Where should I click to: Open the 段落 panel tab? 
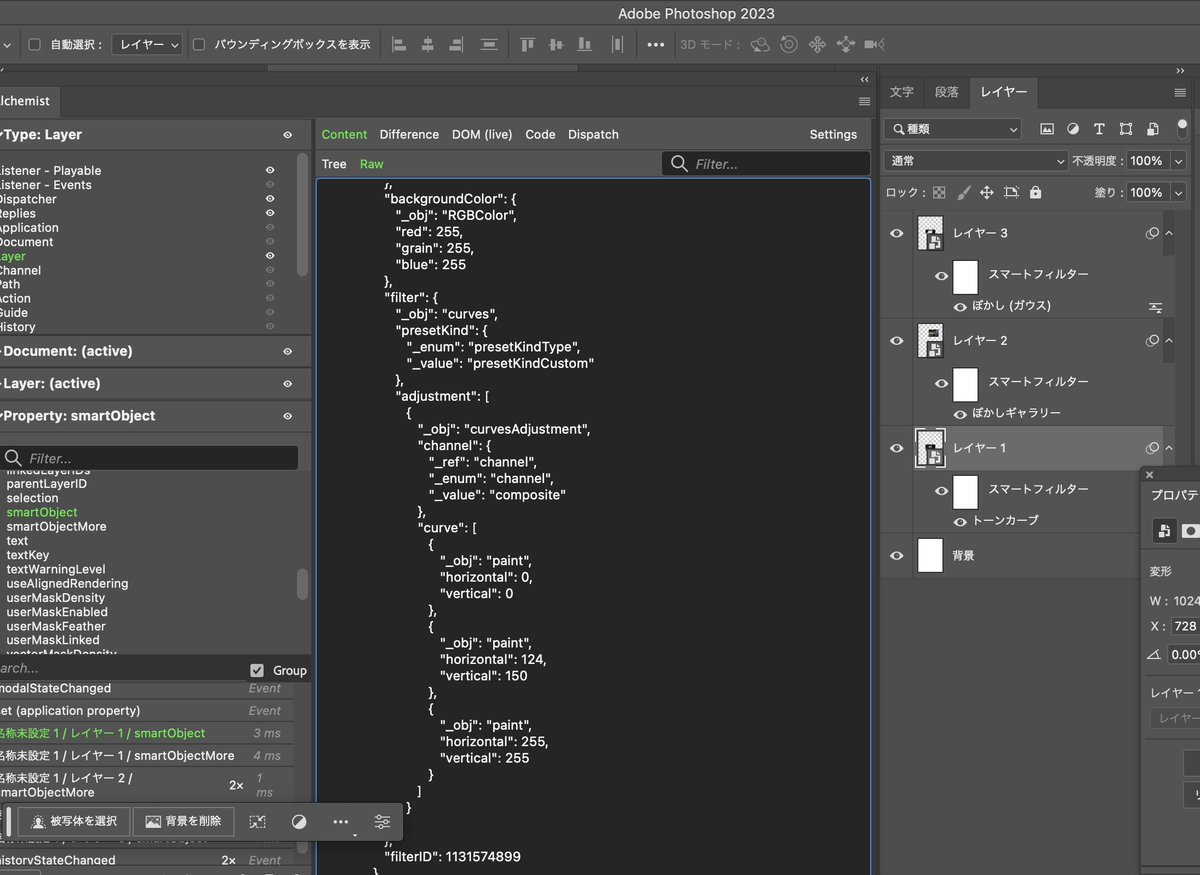click(946, 92)
